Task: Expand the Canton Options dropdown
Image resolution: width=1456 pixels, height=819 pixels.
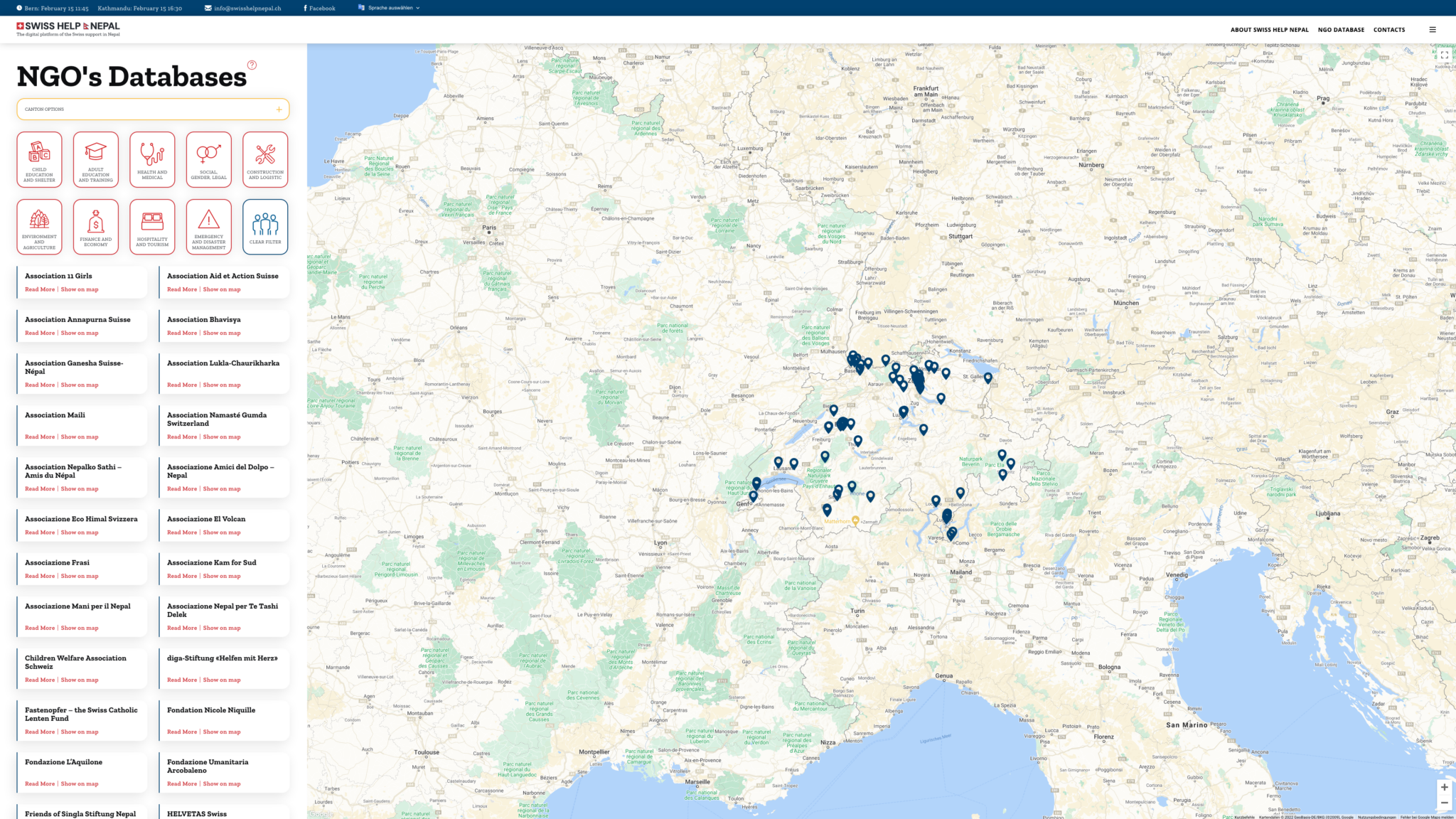Action: [153, 109]
